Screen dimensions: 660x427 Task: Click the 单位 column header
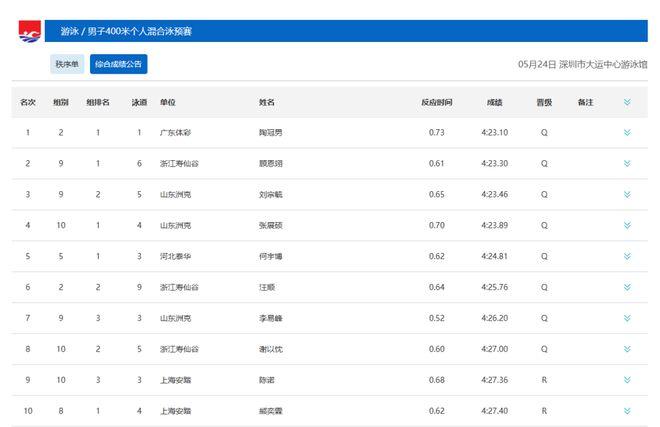click(x=168, y=102)
